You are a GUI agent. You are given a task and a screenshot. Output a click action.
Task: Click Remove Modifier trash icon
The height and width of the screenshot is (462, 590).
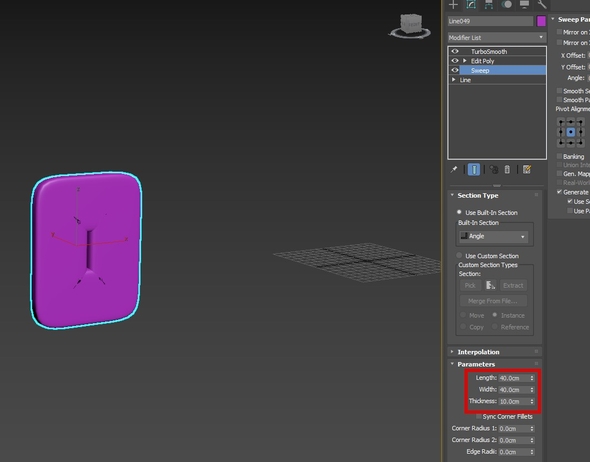point(507,170)
